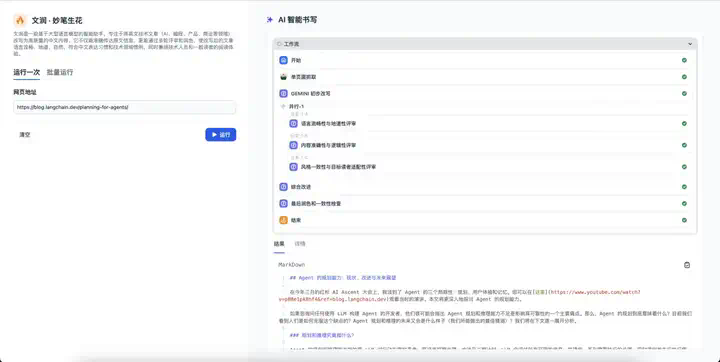Switch to the 批量运行 tab

pos(60,72)
